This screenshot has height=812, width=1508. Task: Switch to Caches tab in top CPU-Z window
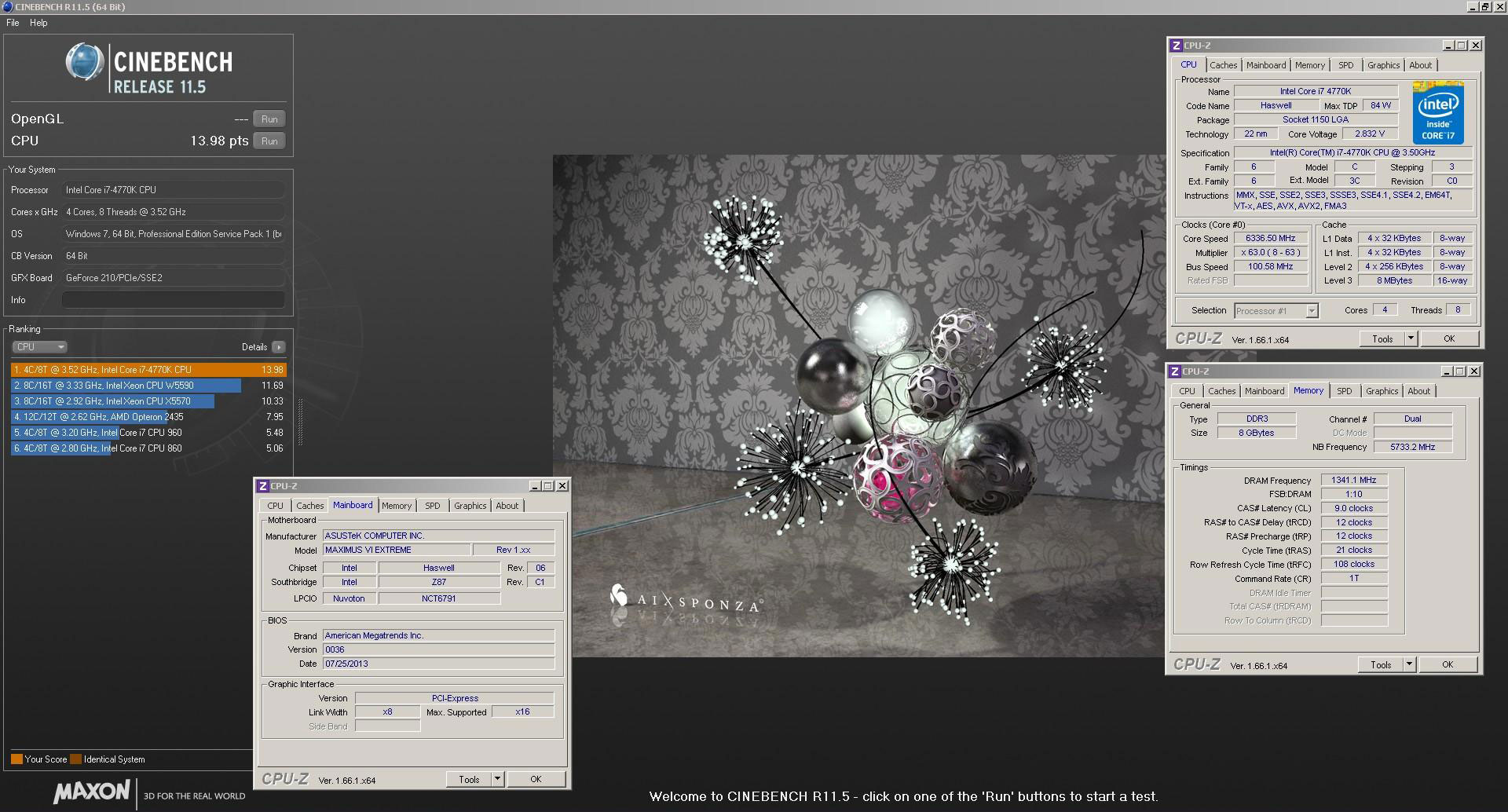click(1223, 65)
